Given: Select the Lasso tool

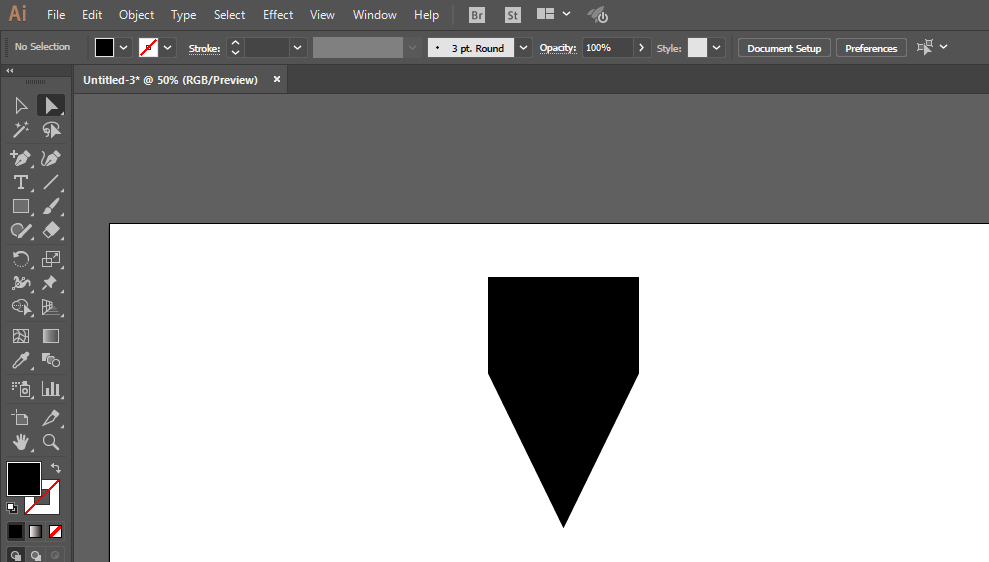Looking at the screenshot, I should [51, 130].
